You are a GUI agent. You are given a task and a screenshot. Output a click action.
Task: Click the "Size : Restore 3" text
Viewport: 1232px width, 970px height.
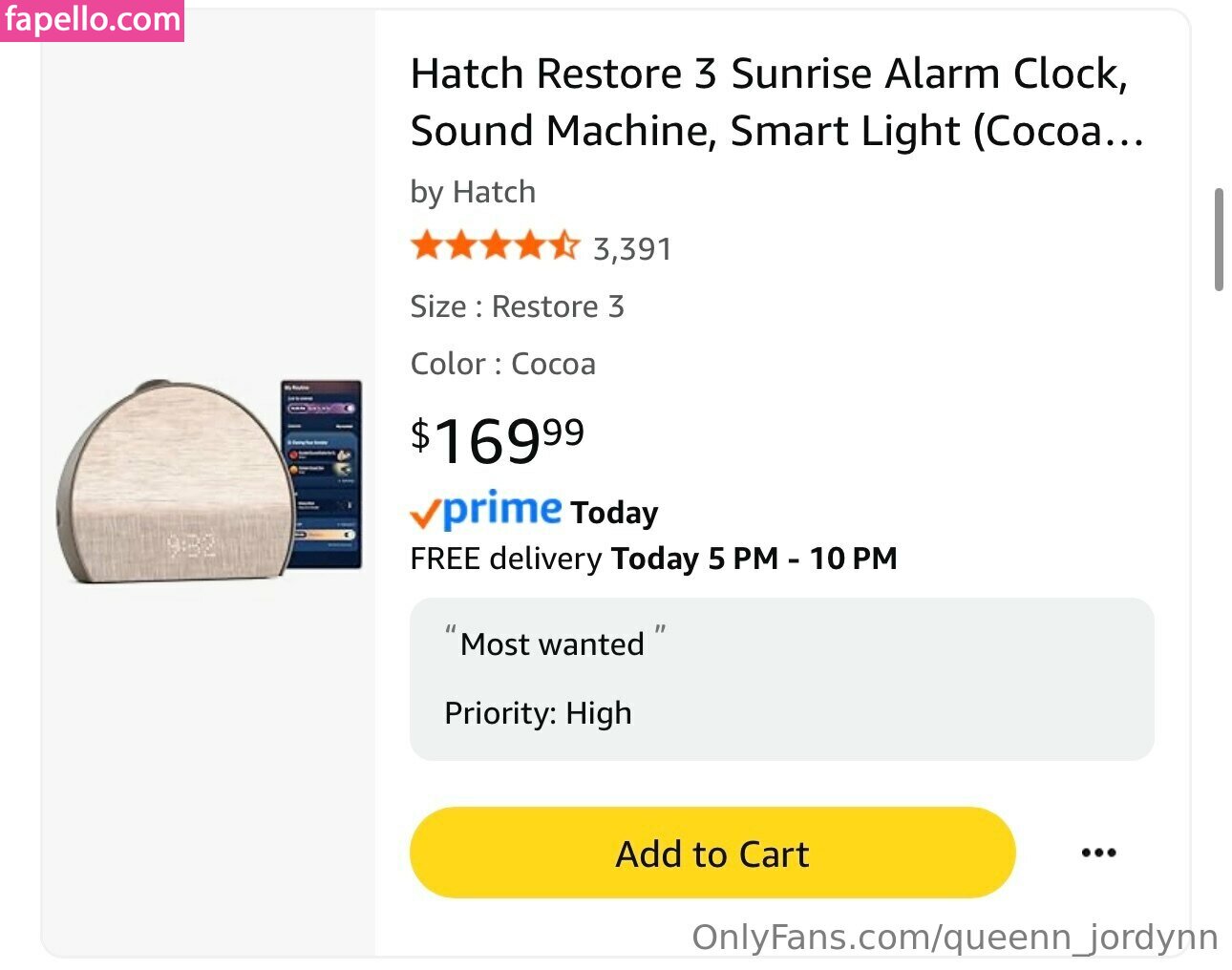point(517,306)
